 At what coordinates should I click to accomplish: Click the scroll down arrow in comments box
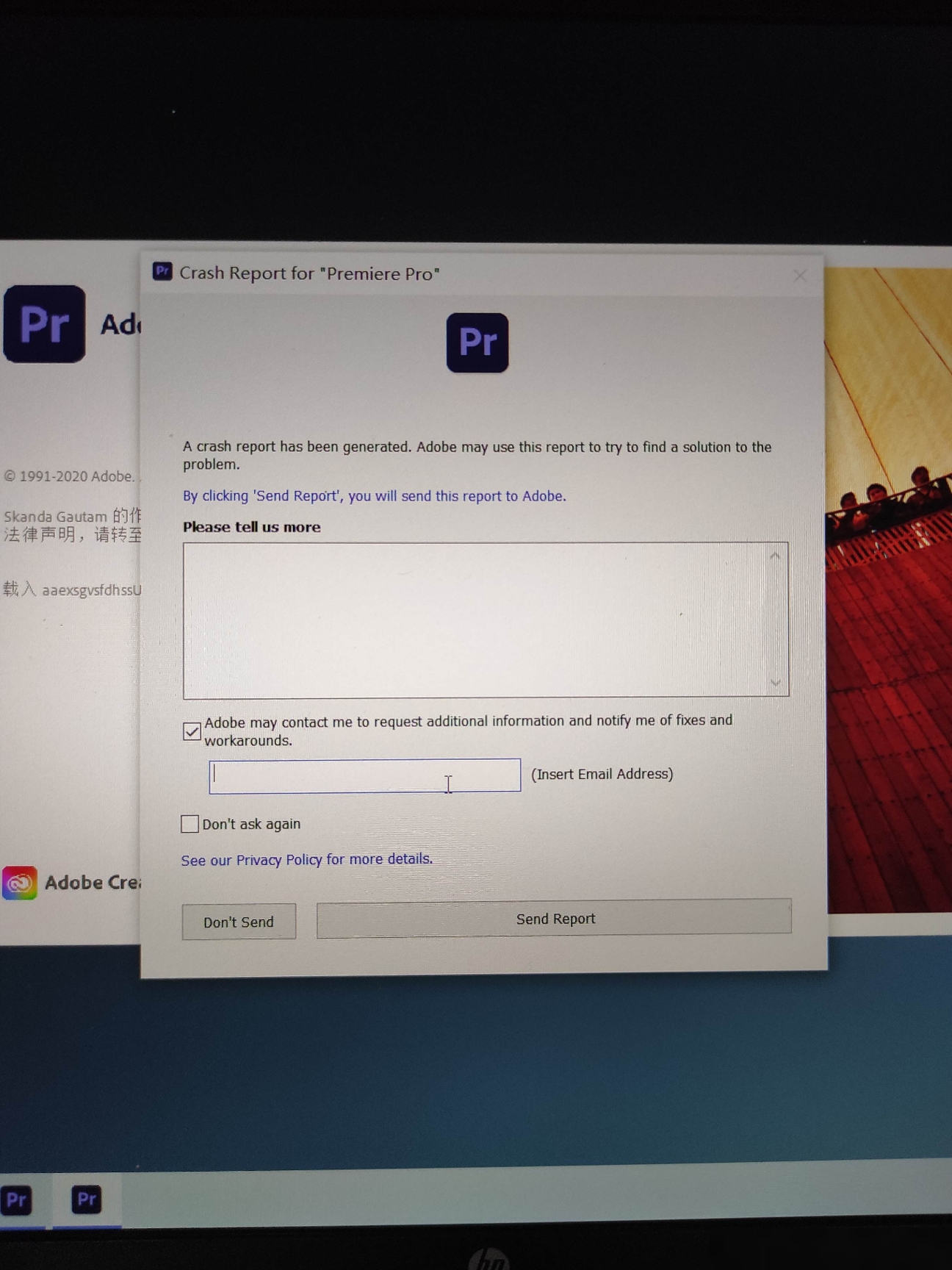tap(775, 683)
